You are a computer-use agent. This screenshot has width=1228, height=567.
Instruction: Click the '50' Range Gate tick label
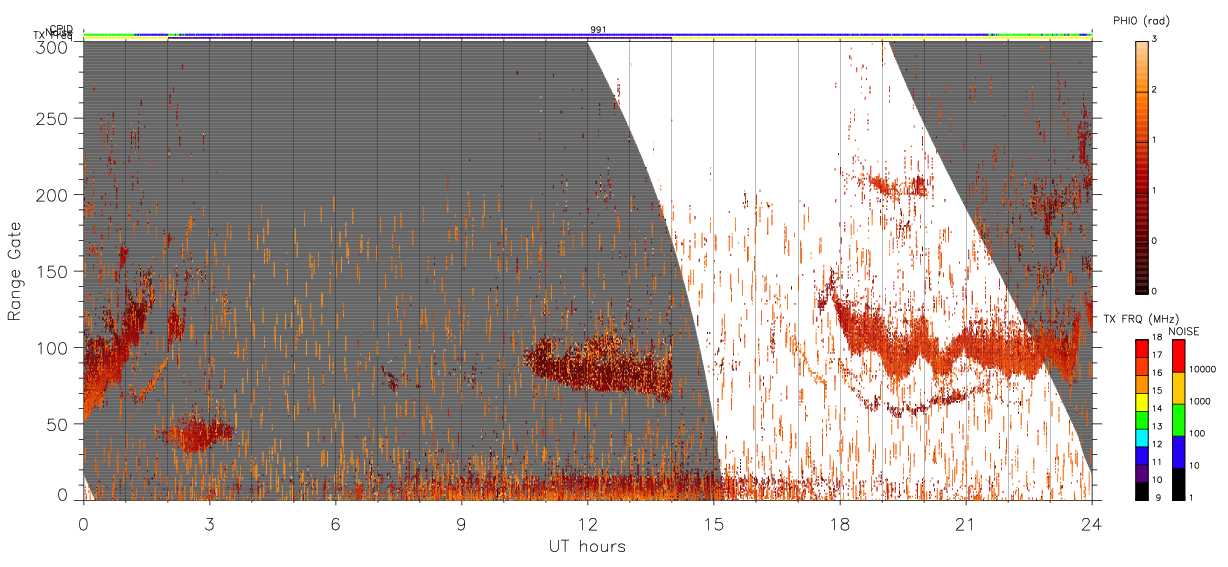coord(58,424)
